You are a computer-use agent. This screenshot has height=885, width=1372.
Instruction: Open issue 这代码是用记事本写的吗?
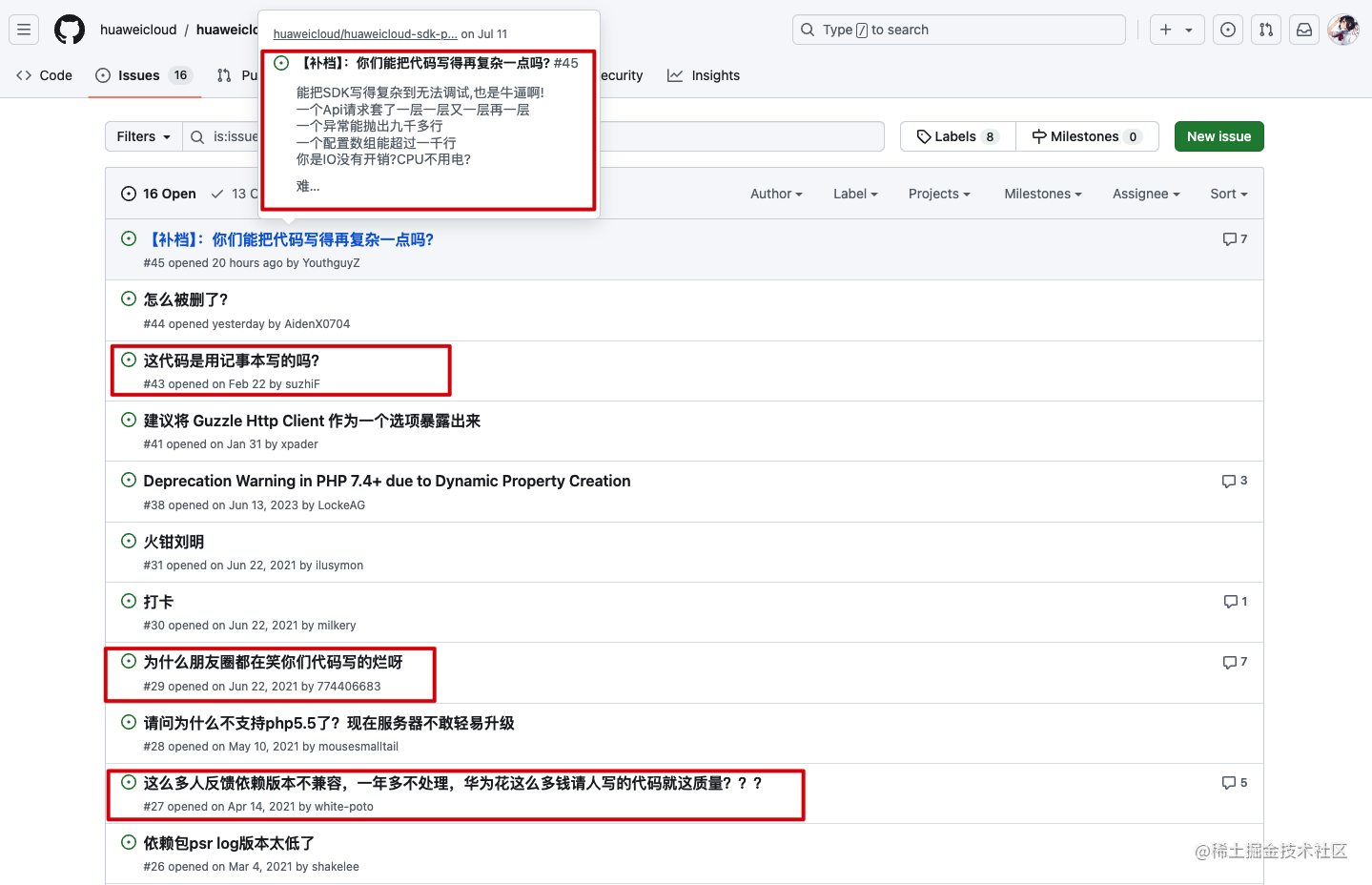pyautogui.click(x=232, y=360)
